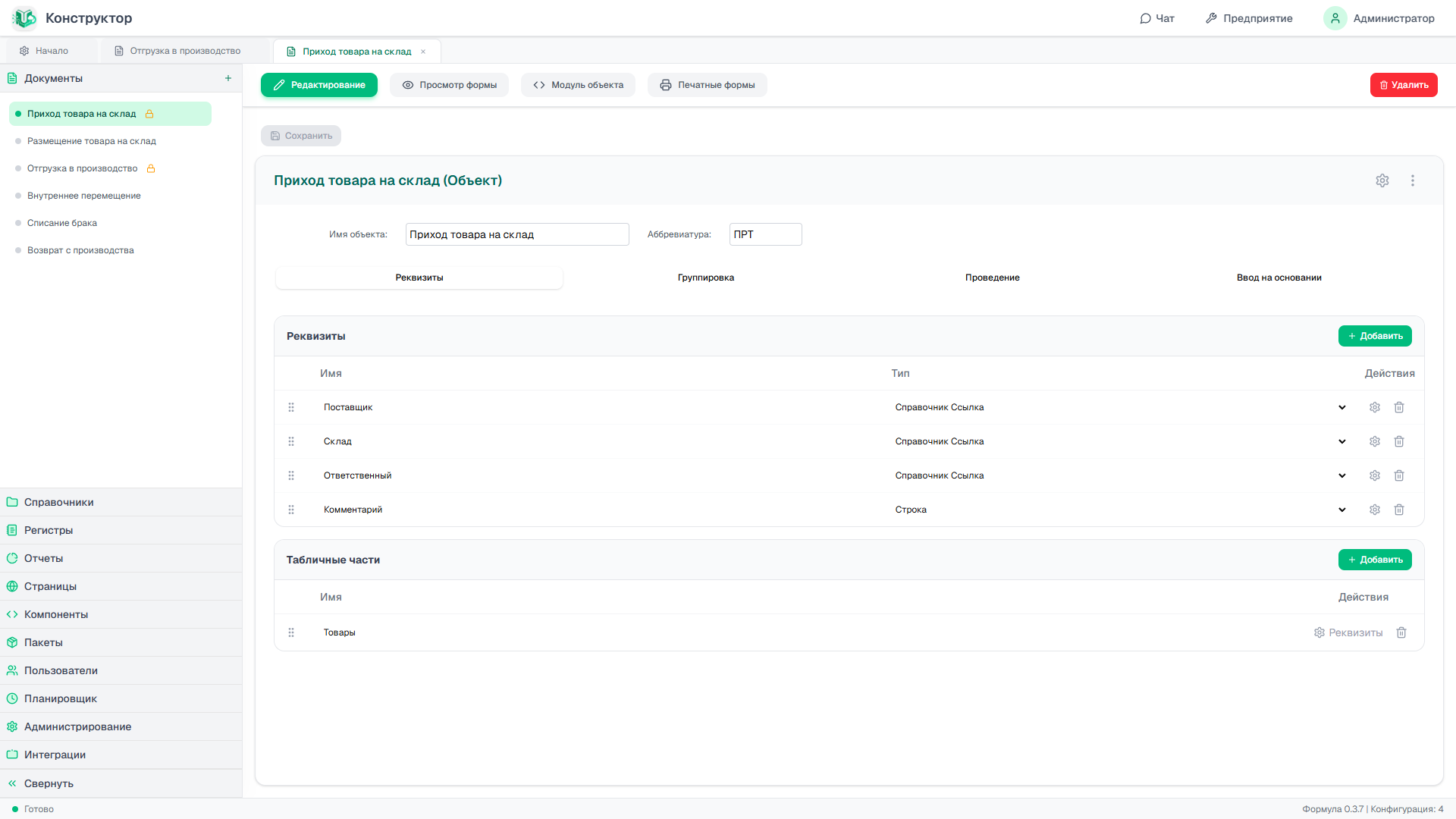Switch to Просмотр формы view mode
Image resolution: width=1456 pixels, height=819 pixels.
450,85
